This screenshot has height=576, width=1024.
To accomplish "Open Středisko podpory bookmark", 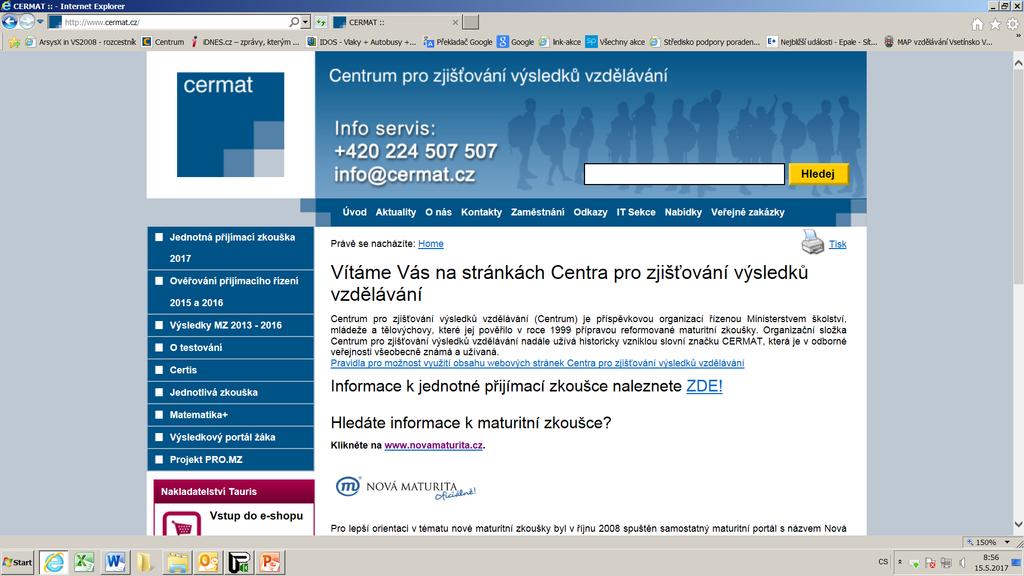I will pyautogui.click(x=705, y=42).
